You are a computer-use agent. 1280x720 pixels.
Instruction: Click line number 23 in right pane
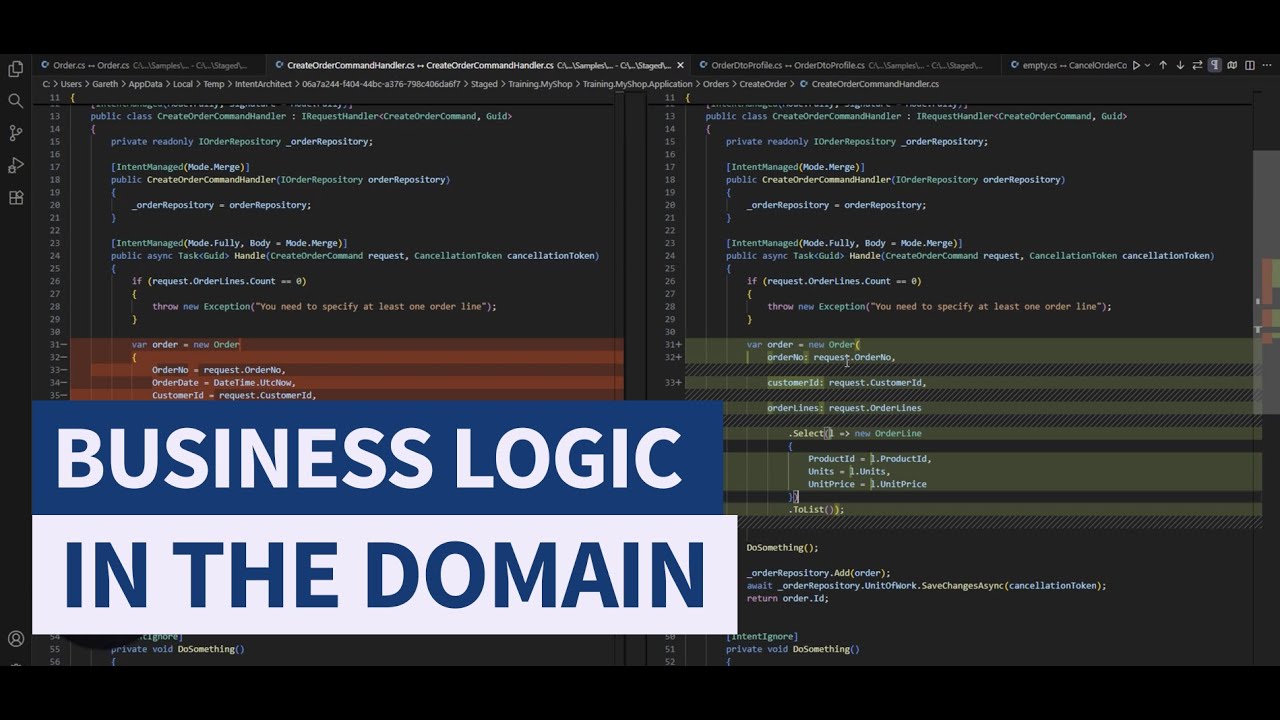click(x=670, y=243)
